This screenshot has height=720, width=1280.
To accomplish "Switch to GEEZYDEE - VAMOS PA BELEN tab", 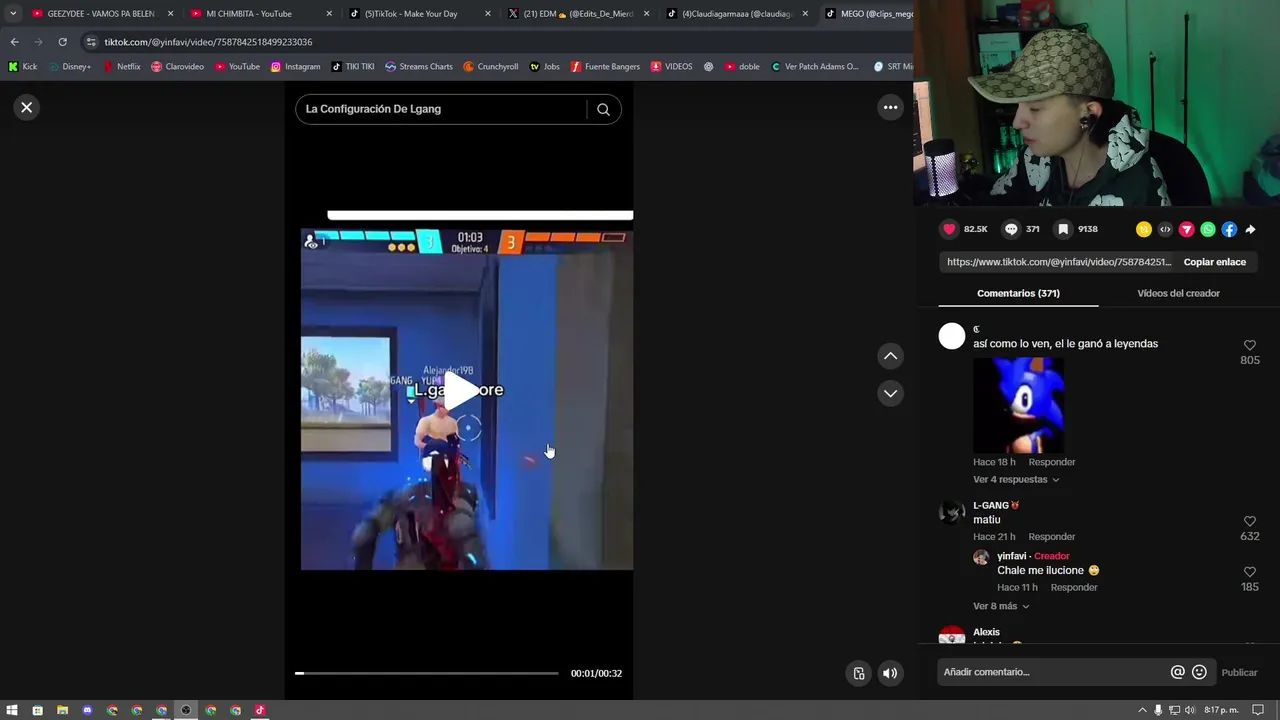I will tap(101, 14).
